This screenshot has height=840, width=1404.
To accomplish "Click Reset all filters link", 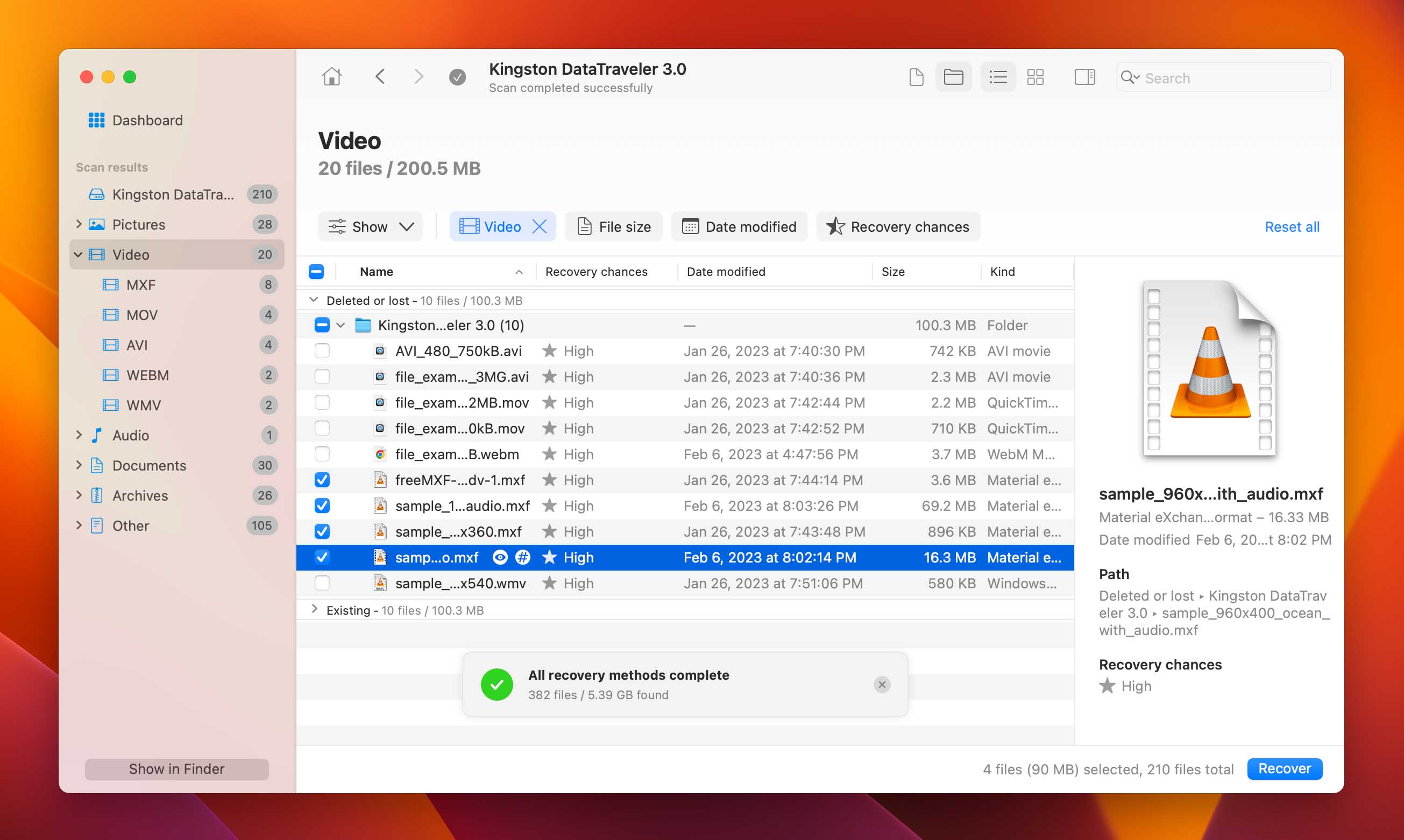I will (x=1292, y=227).
